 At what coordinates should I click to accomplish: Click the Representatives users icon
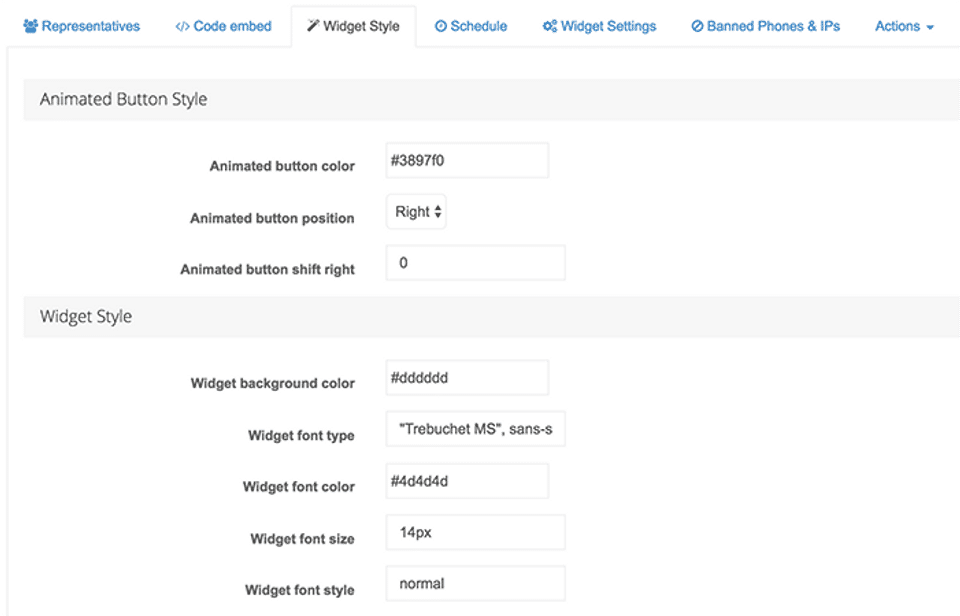[30, 26]
